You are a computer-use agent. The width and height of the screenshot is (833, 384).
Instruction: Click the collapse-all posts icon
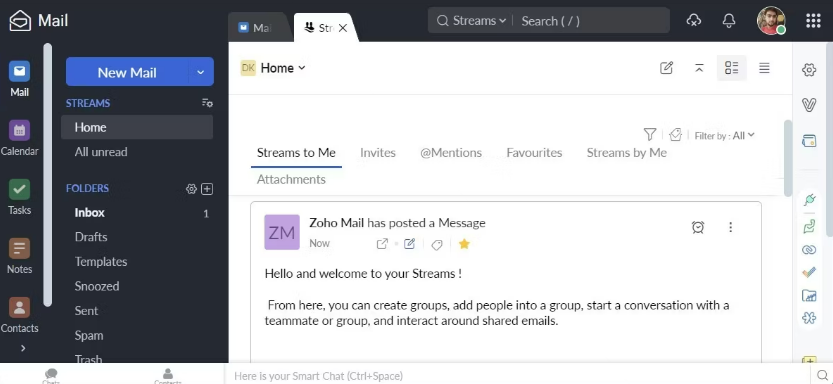(x=699, y=68)
